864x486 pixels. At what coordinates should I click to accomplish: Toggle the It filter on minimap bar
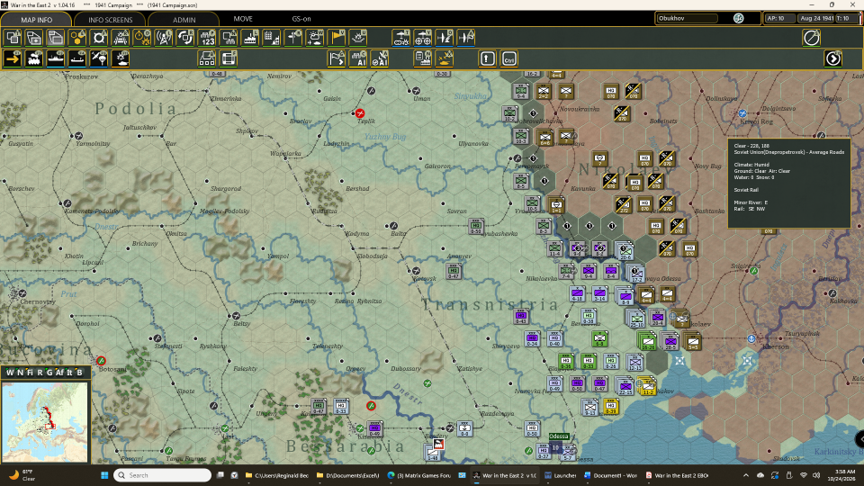point(70,372)
